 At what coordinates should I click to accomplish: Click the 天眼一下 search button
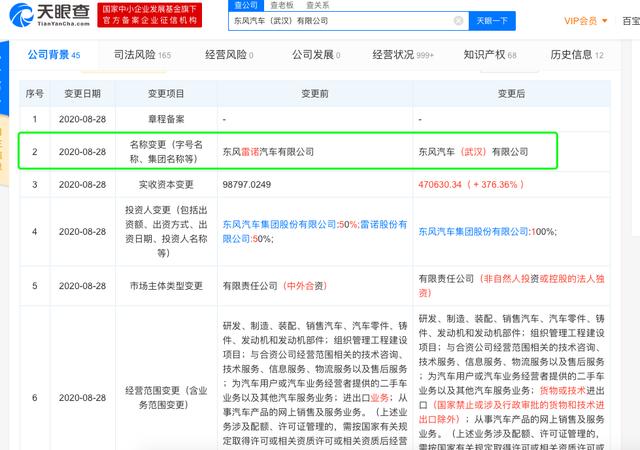click(x=492, y=20)
